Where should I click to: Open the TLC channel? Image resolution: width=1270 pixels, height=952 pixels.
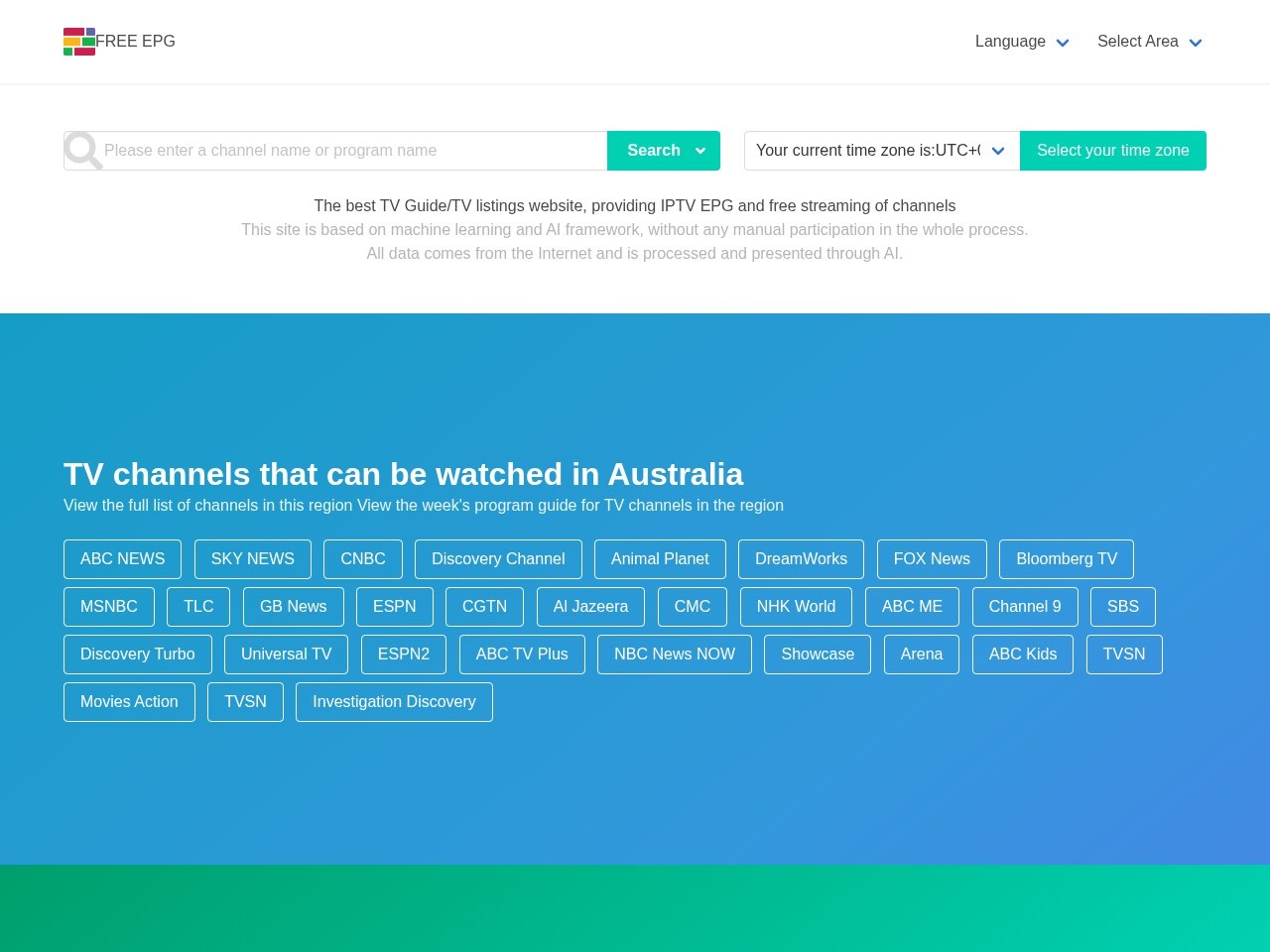coord(198,607)
